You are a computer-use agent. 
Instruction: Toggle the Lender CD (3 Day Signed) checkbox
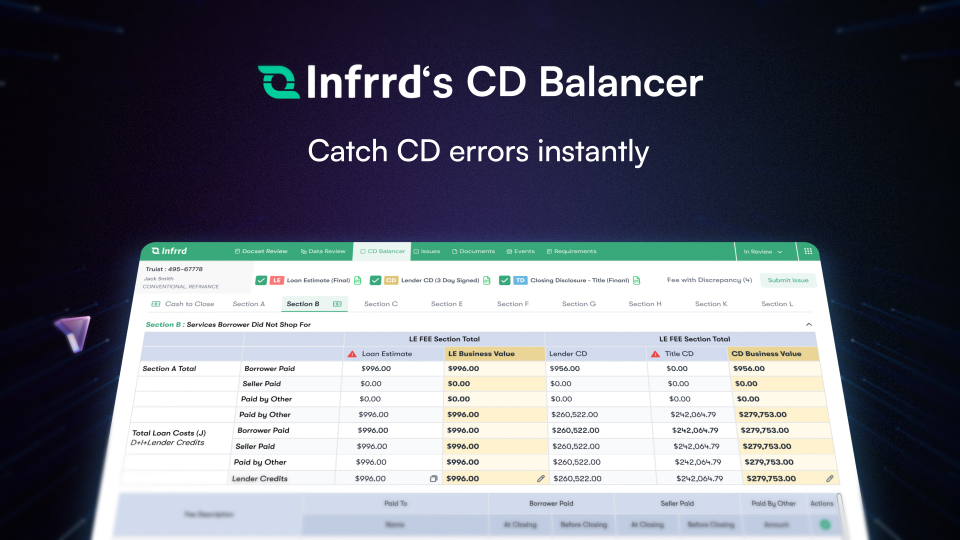pos(375,280)
